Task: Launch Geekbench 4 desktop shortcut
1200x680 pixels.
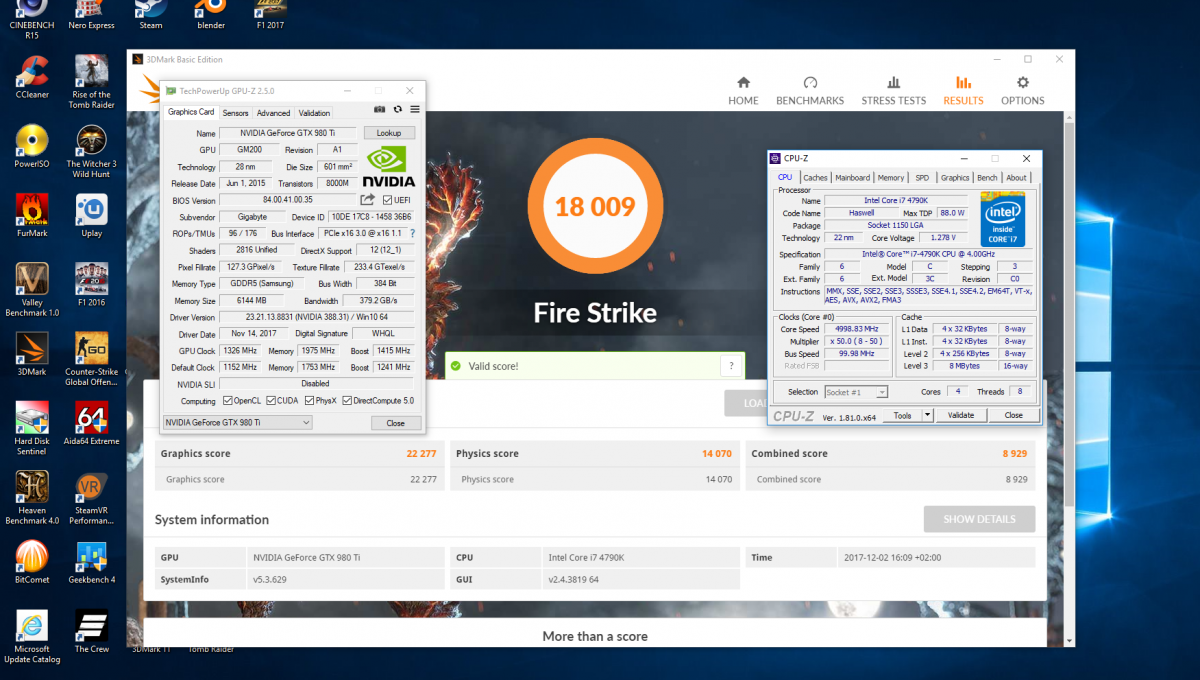Action: 92,562
